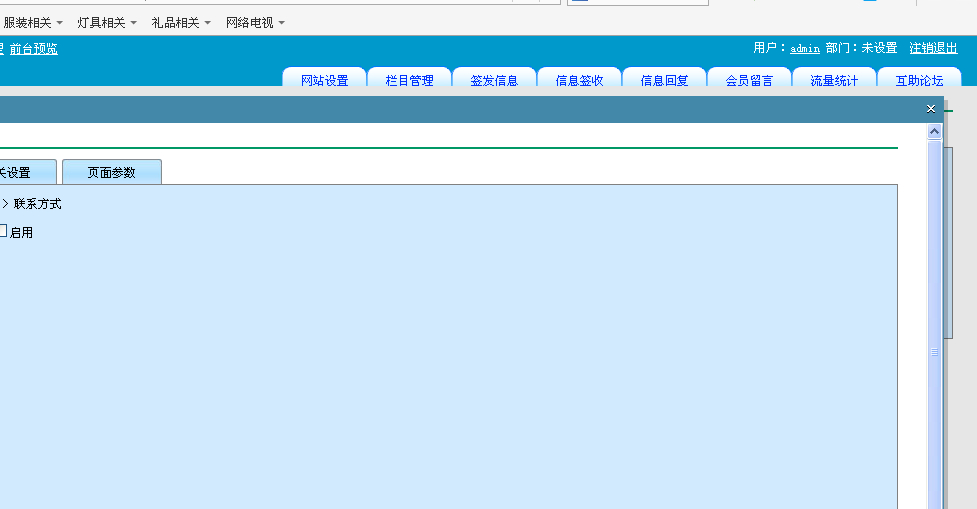Screen dimensions: 977x509
Task: Open the 灯具相关 dropdown menu
Action: [x=107, y=22]
